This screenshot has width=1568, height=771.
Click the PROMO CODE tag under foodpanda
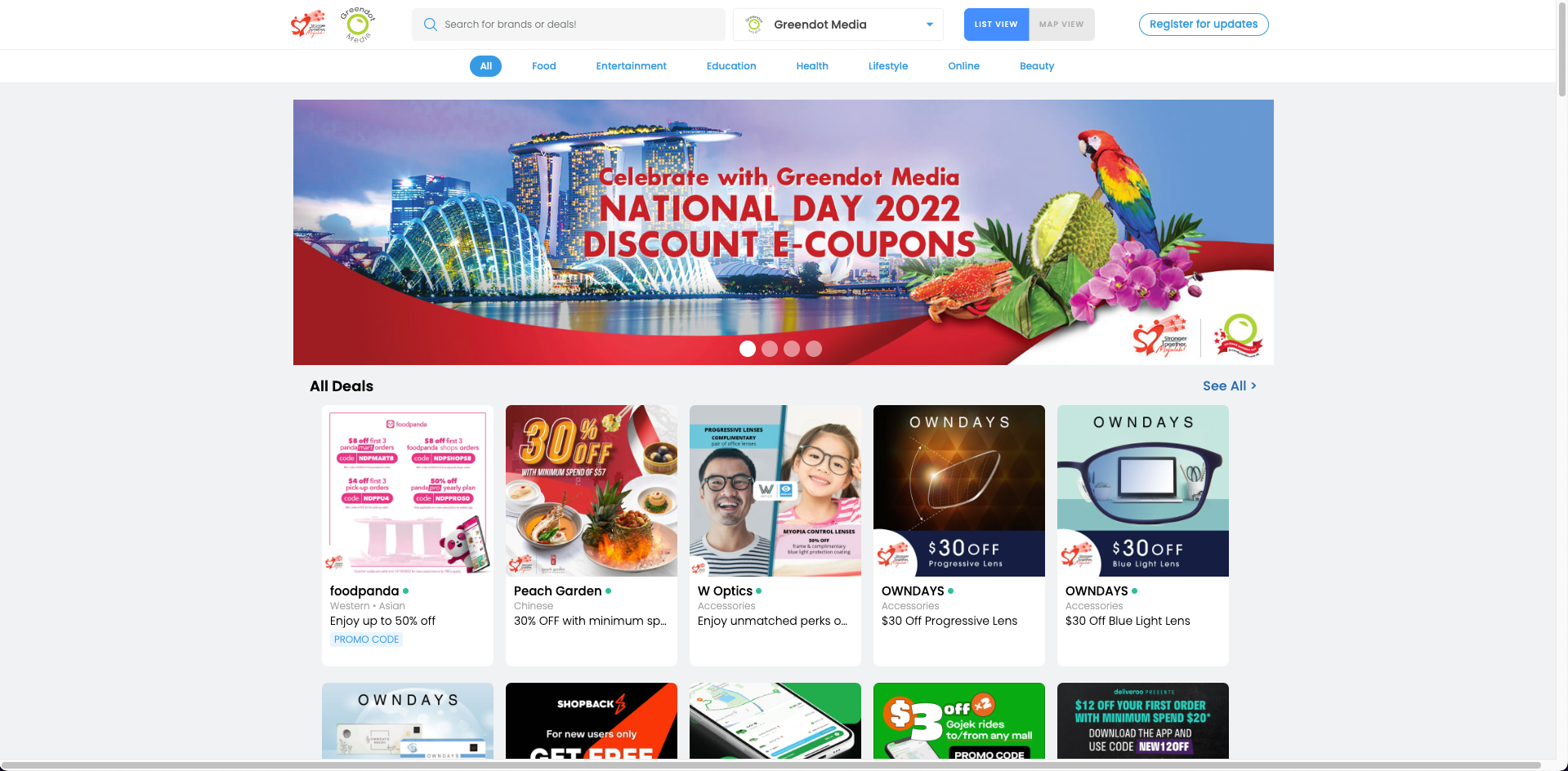366,640
